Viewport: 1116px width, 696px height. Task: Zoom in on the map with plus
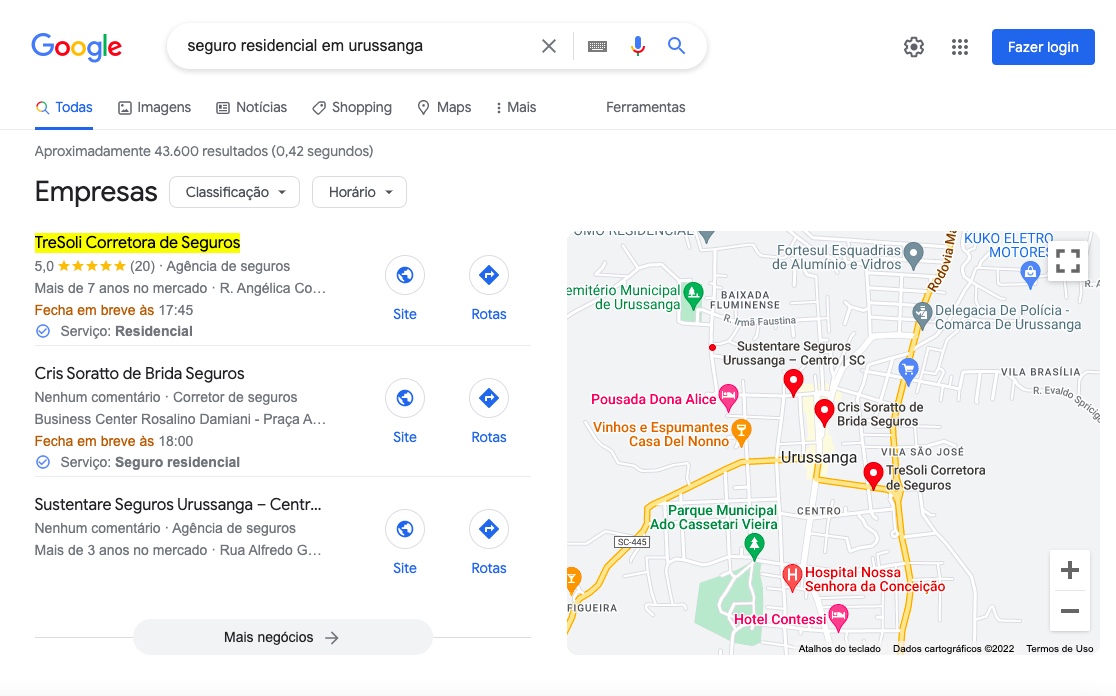click(1070, 570)
